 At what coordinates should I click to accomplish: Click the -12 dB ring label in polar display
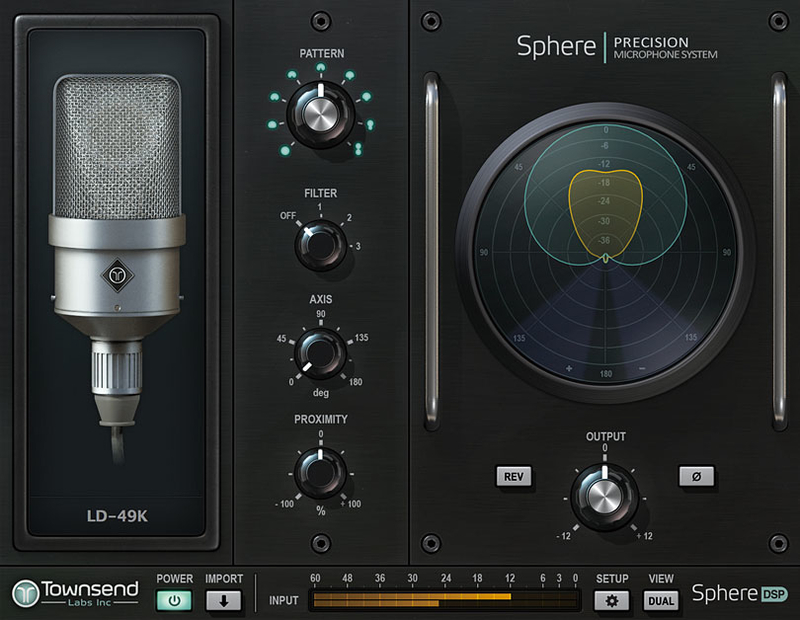[604, 164]
